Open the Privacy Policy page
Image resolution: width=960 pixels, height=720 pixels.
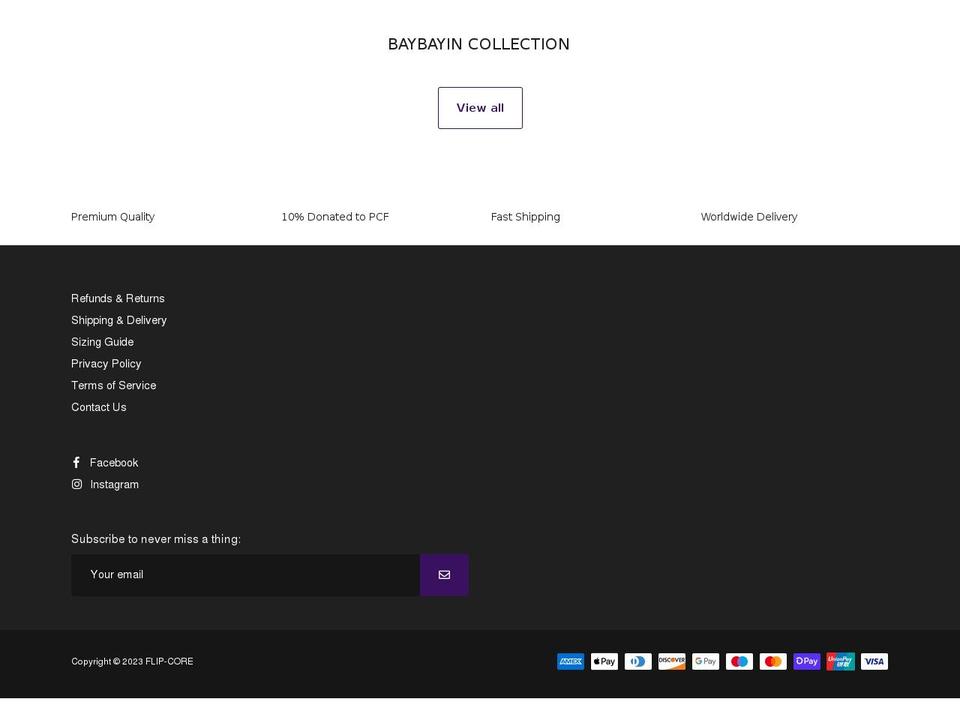pos(106,363)
